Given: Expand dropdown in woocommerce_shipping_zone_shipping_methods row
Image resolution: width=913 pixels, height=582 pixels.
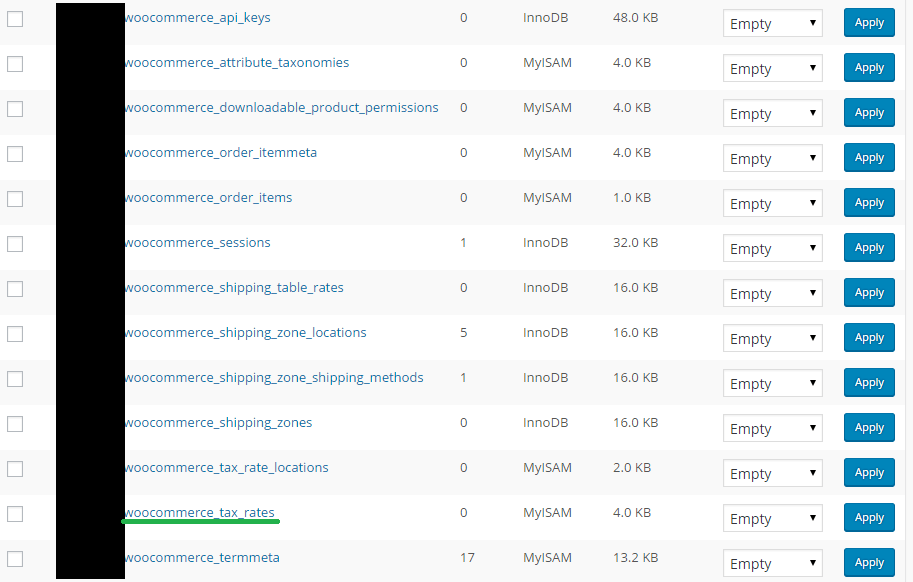Looking at the screenshot, I should coord(773,383).
